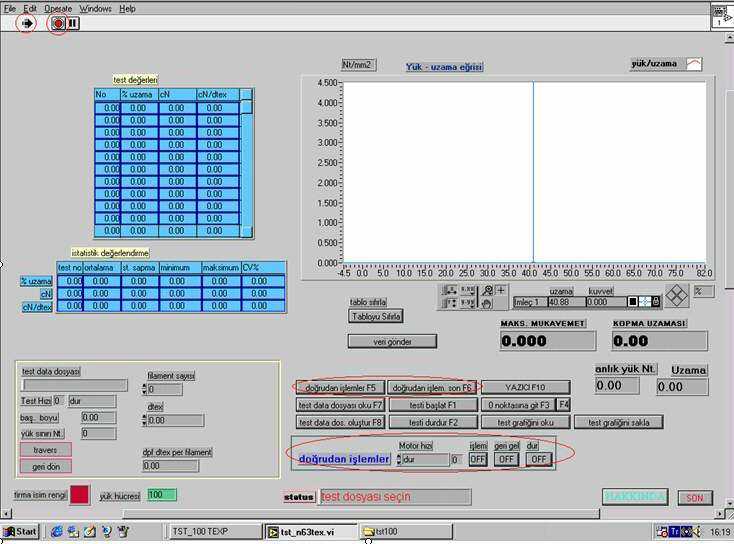Click the dtex value stepper arrows
This screenshot has width=734, height=544.
144,420
